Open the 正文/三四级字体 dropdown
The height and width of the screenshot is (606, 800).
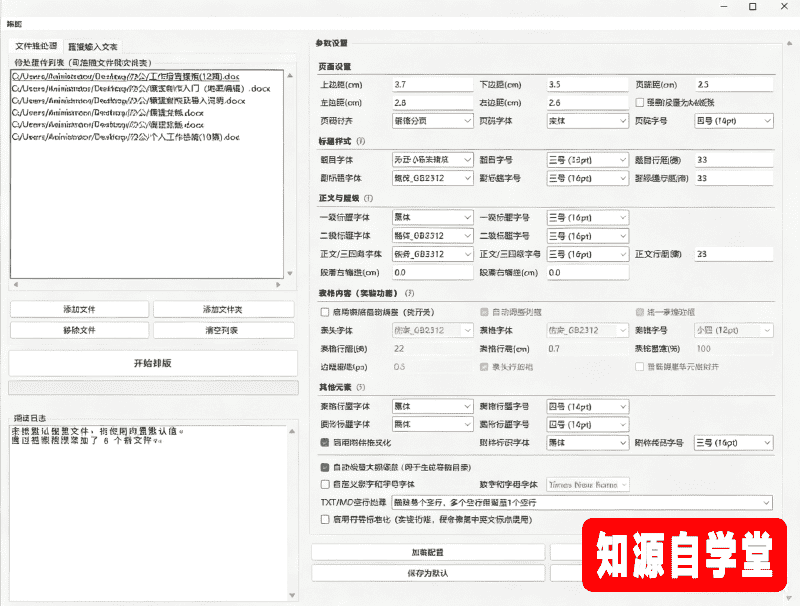(433, 254)
